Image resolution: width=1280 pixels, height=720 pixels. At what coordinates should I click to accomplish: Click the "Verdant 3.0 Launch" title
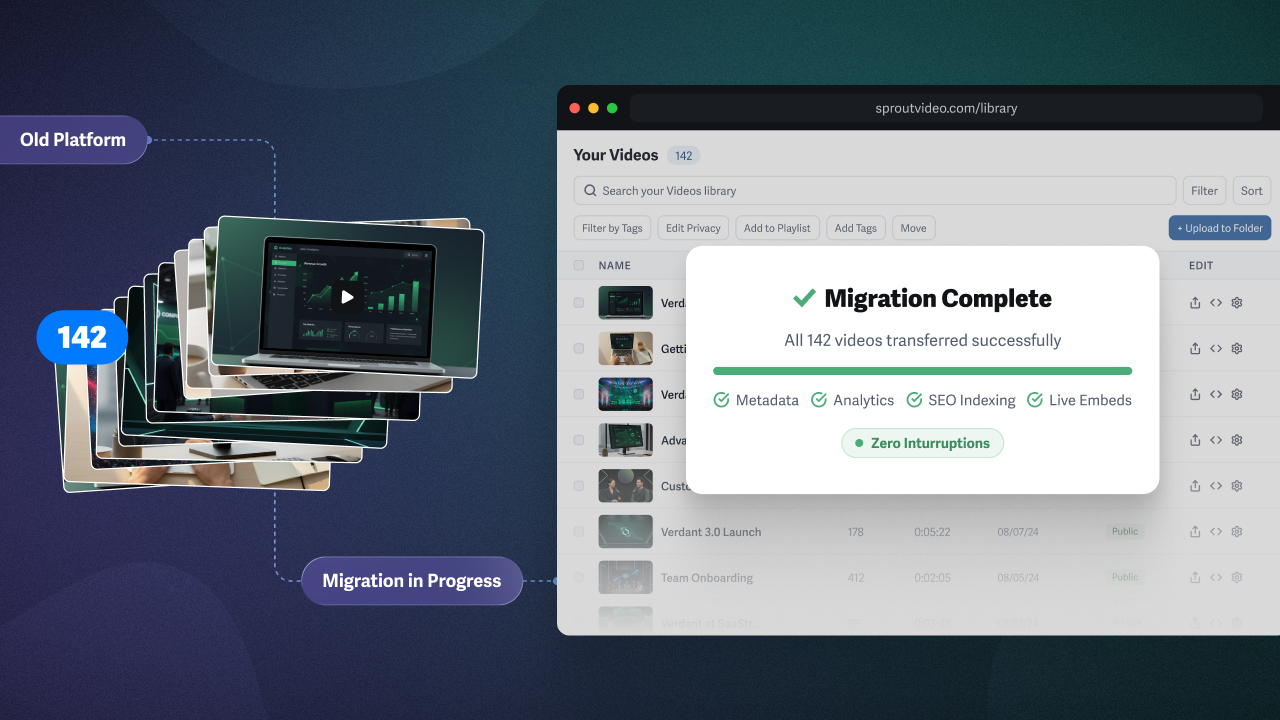(711, 532)
